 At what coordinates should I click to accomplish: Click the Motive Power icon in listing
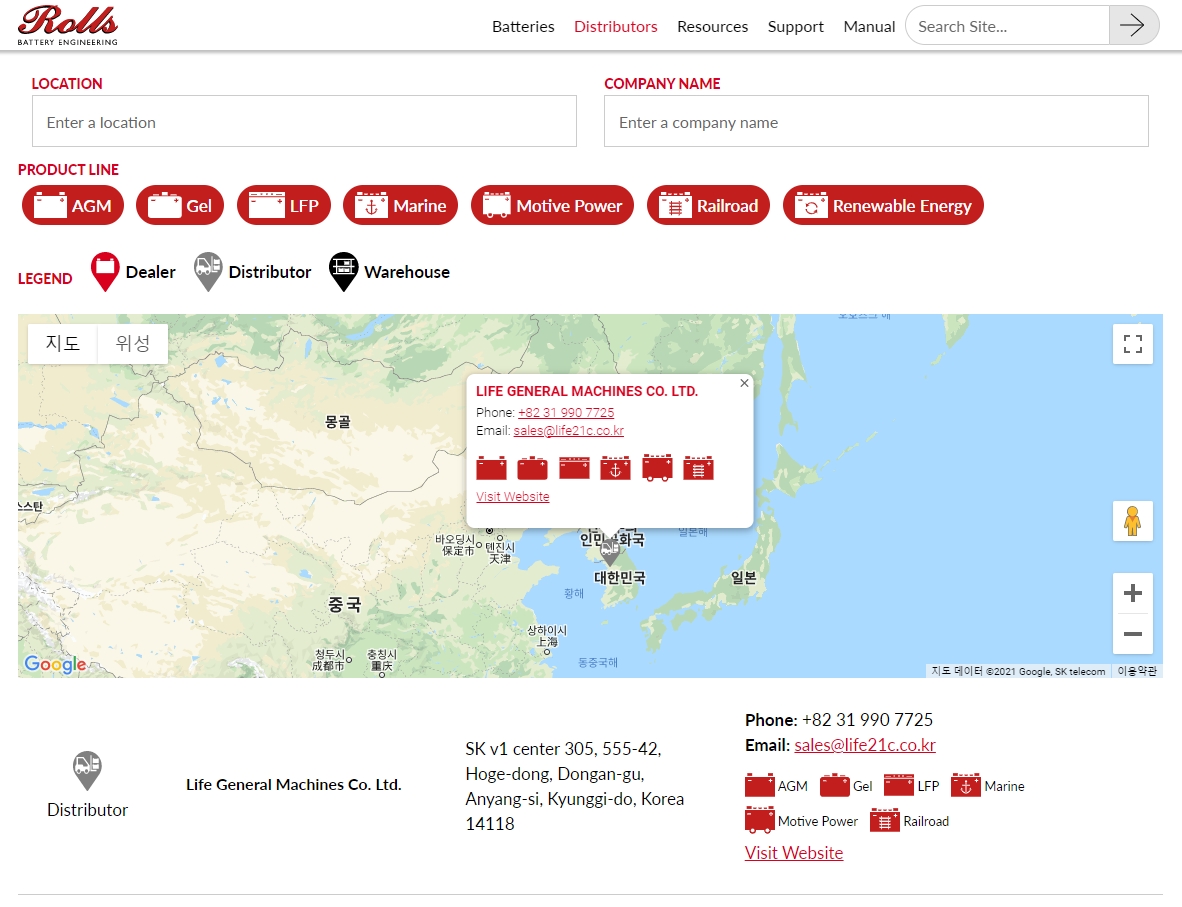(760, 820)
